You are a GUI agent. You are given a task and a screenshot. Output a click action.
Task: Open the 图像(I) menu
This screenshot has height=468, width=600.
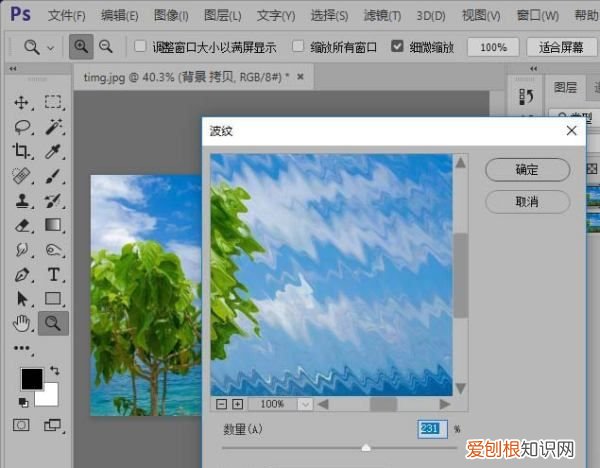(x=171, y=16)
